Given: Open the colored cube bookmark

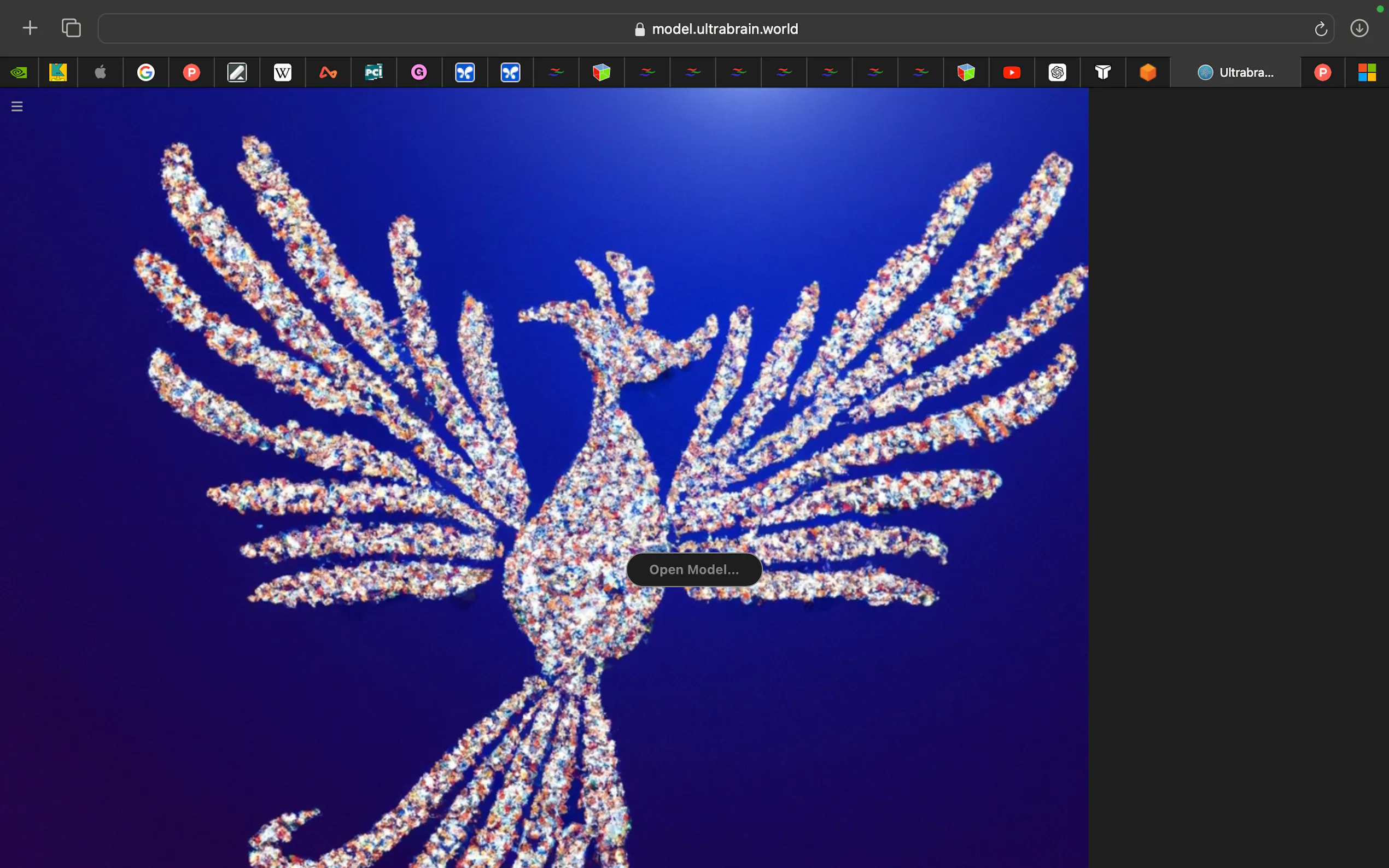Looking at the screenshot, I should tap(602, 72).
